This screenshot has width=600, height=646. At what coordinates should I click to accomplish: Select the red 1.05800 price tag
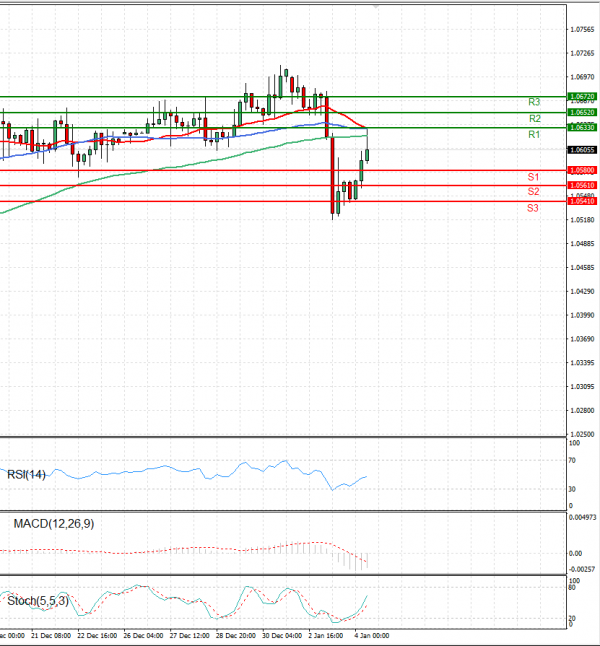582,170
